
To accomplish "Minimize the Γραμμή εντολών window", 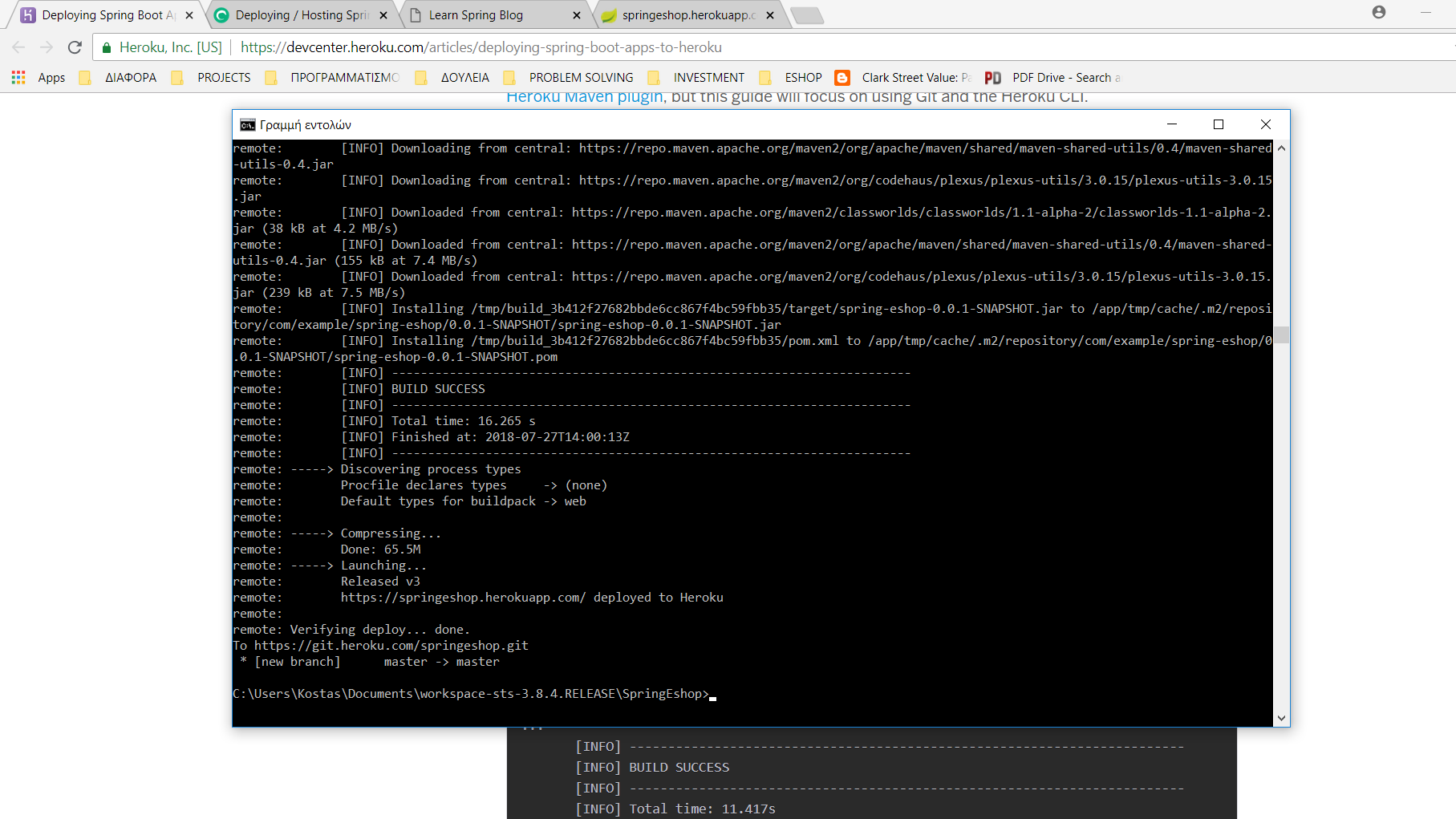I will click(1172, 124).
